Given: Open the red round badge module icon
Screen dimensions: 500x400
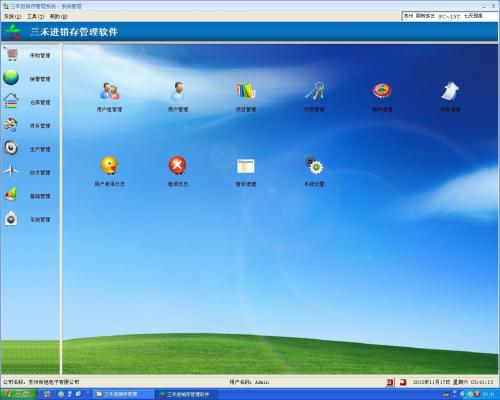Looking at the screenshot, I should click(x=382, y=91).
